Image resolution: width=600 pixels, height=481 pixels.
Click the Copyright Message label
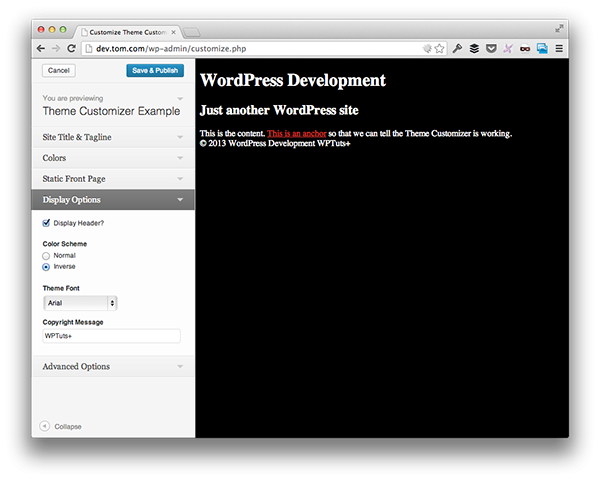click(x=73, y=322)
